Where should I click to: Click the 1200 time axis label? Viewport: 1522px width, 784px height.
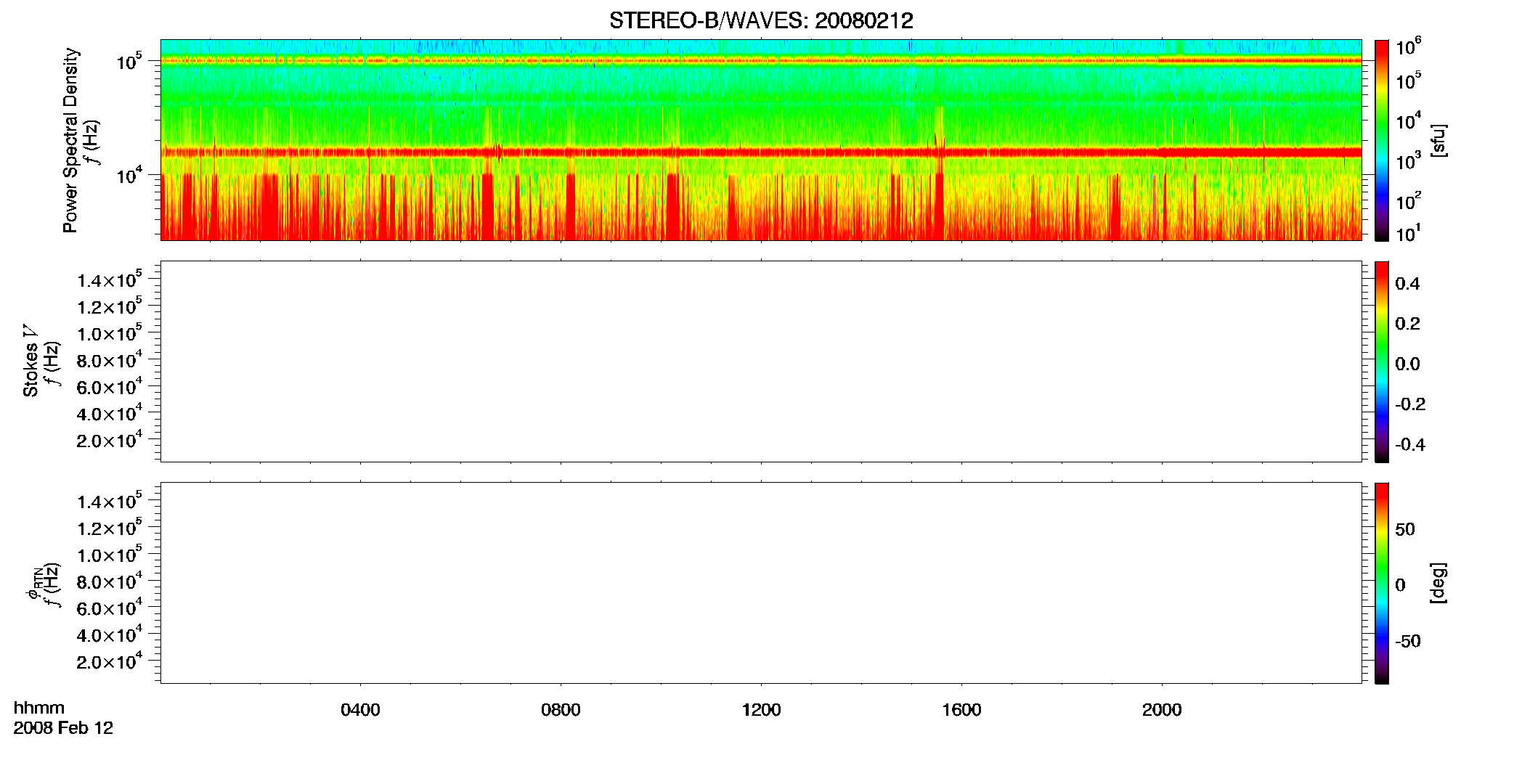761,710
